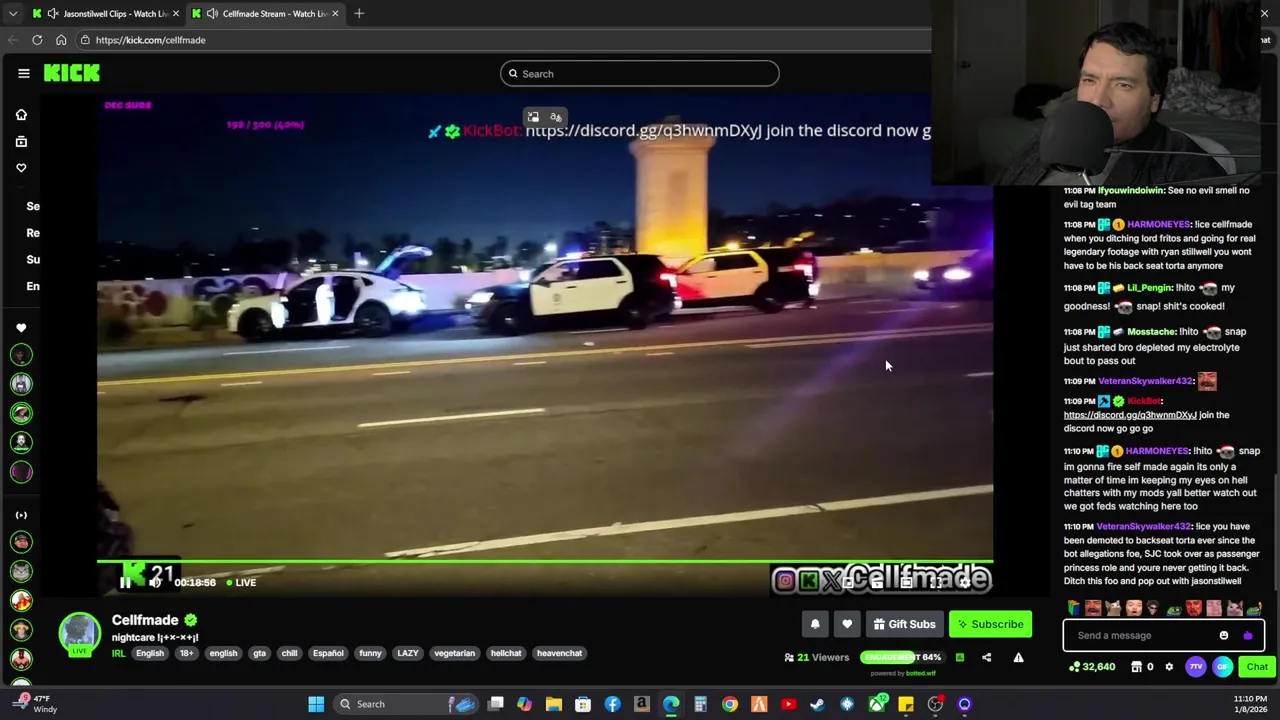Click Gift Subs button
1280x720 pixels.
pos(904,624)
